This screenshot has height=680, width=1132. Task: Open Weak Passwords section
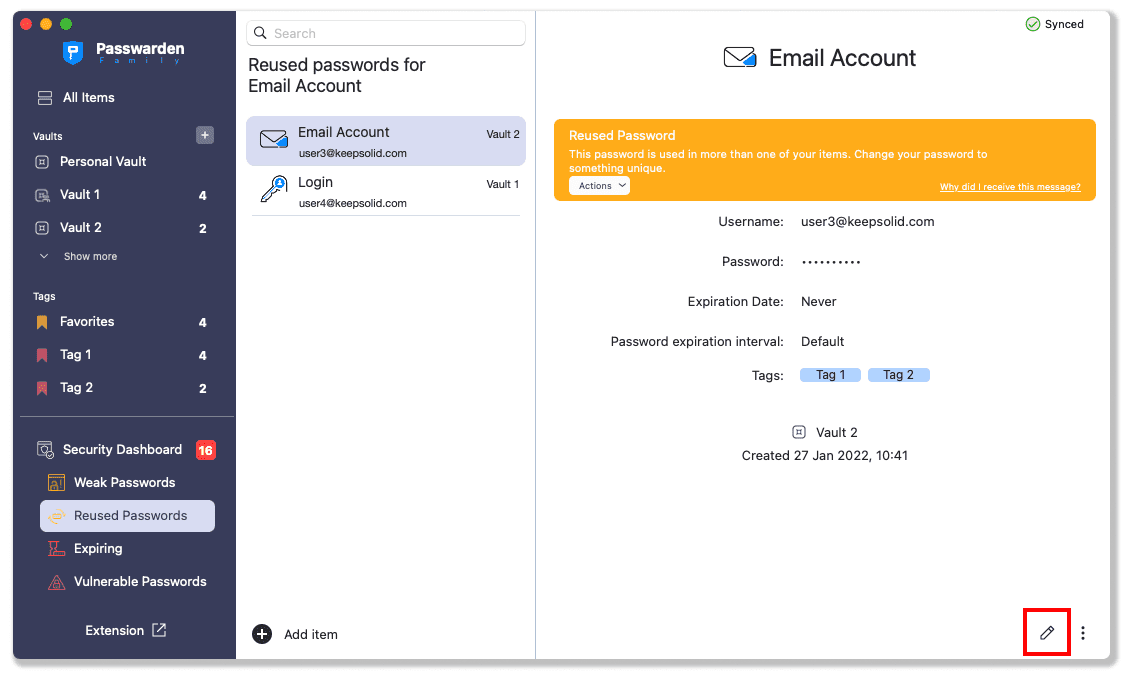[124, 483]
